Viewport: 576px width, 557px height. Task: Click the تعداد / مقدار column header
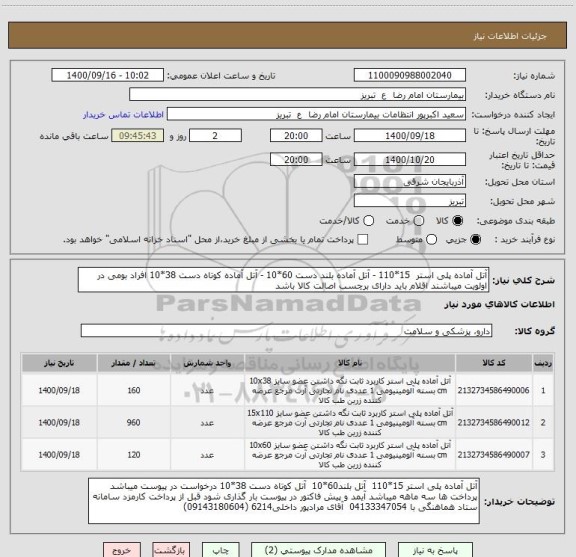pos(134,363)
